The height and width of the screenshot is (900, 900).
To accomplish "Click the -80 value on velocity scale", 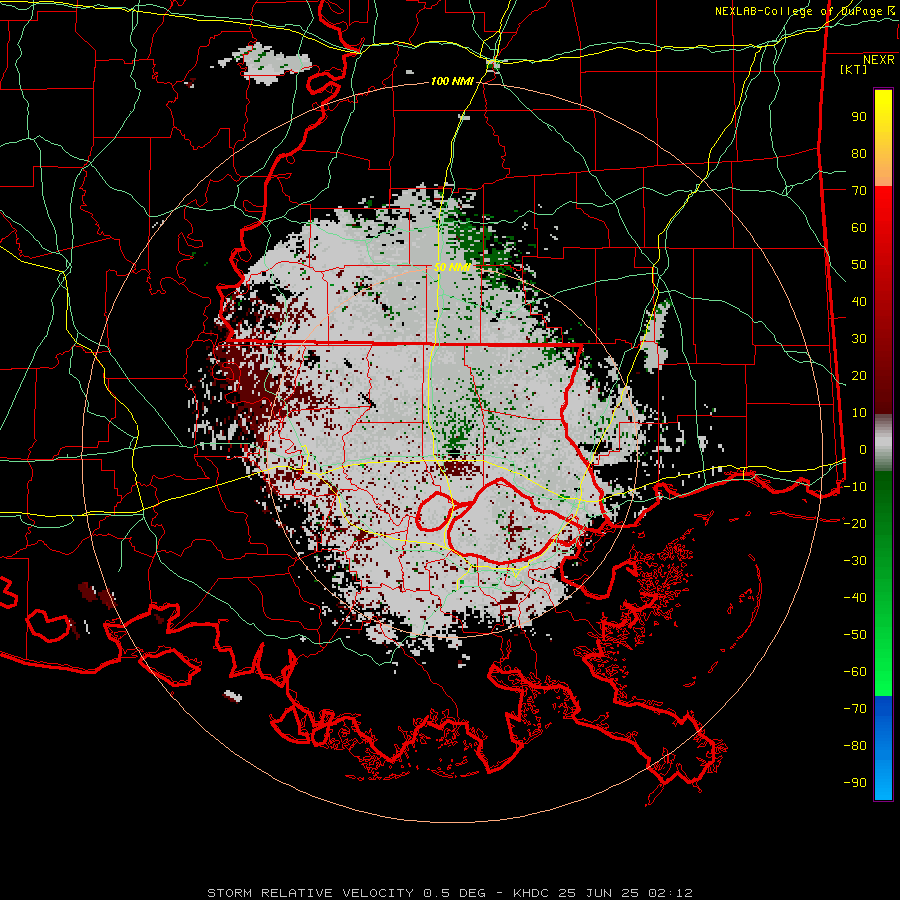I will point(855,746).
